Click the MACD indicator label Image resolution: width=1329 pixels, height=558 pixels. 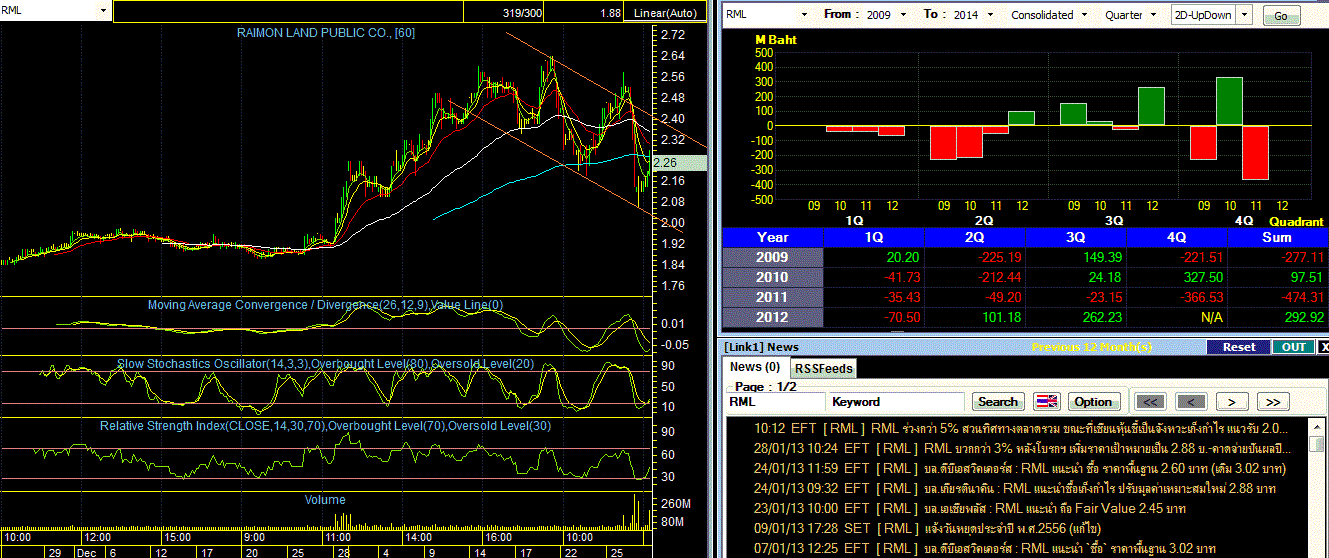(325, 305)
